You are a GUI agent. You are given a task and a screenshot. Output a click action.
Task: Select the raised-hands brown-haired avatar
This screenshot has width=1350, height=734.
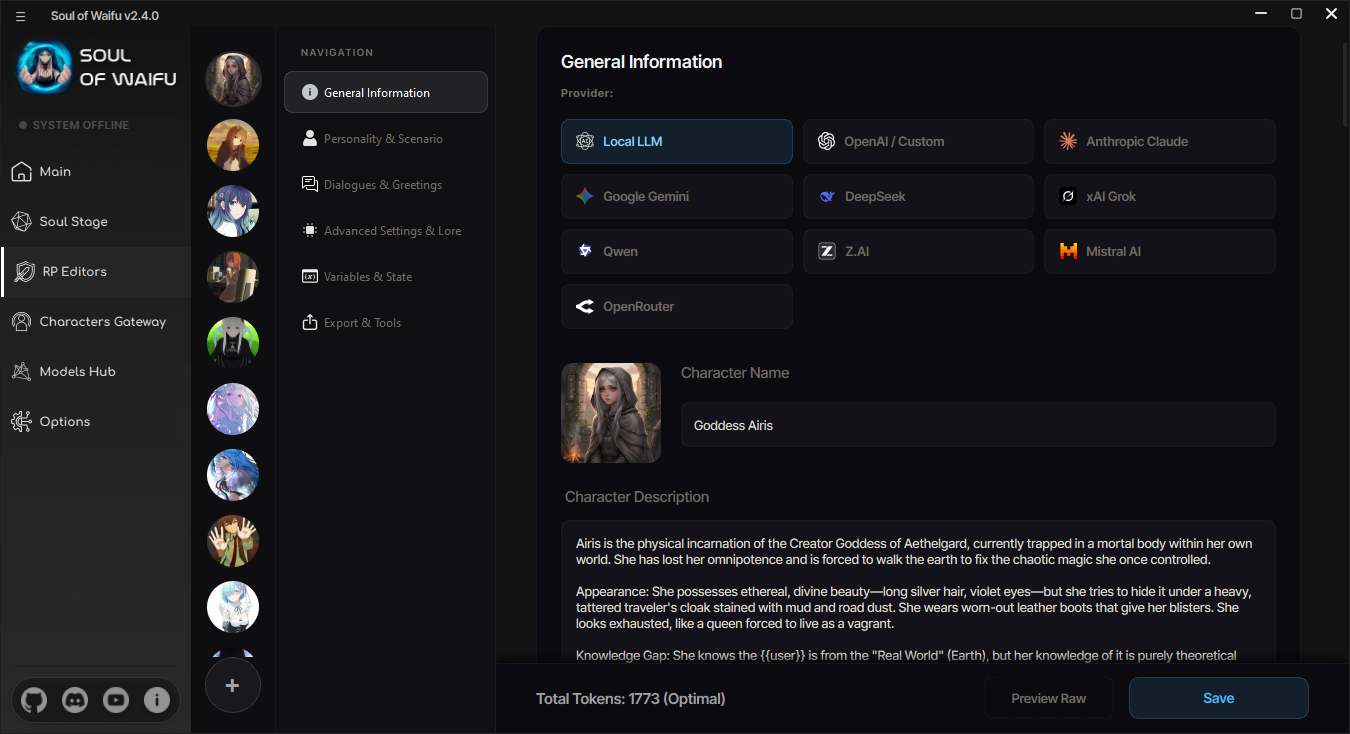click(233, 541)
